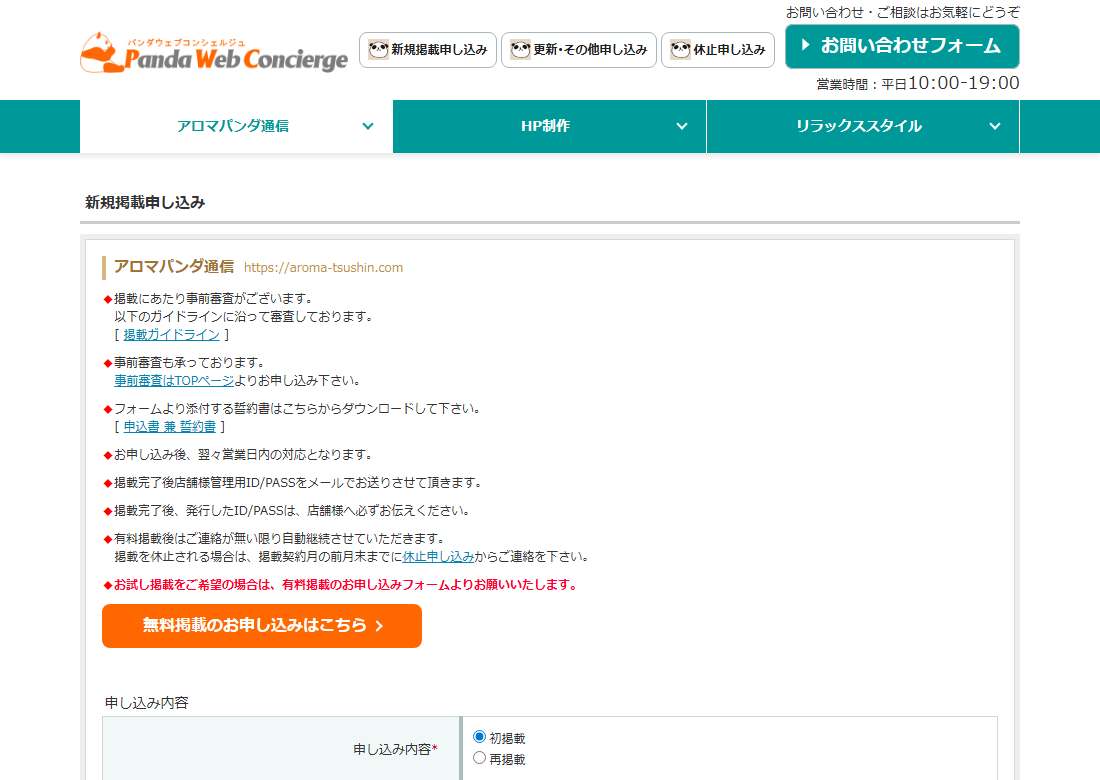Click the お申し込み後、翌々営業日内の対応 line
The image size is (1100, 780).
[239, 455]
